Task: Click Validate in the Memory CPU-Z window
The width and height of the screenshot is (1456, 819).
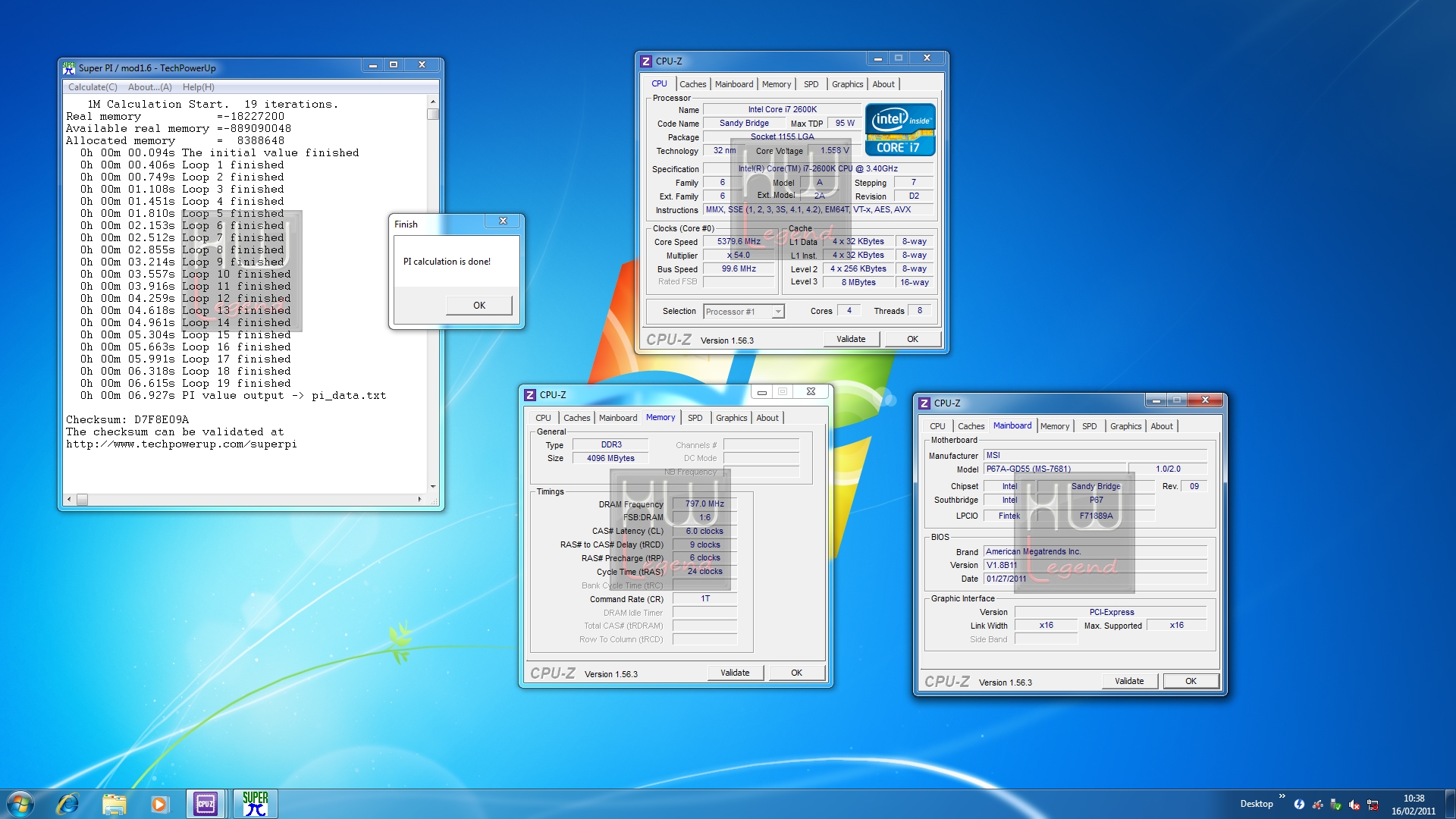Action: 735,673
